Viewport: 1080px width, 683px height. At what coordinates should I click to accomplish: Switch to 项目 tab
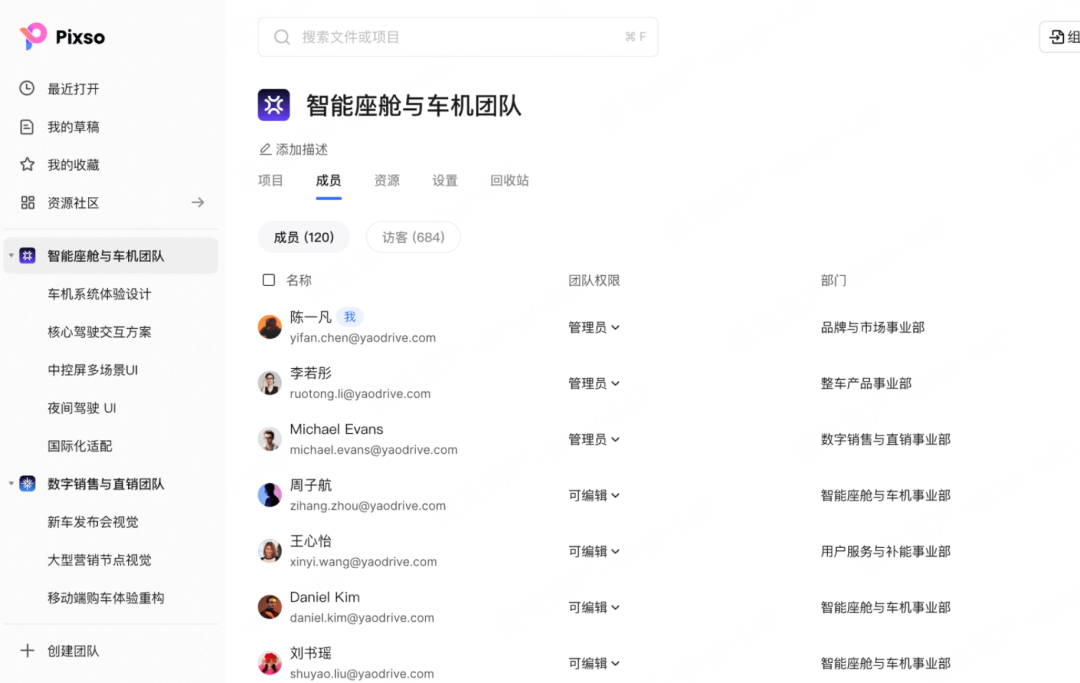point(271,180)
